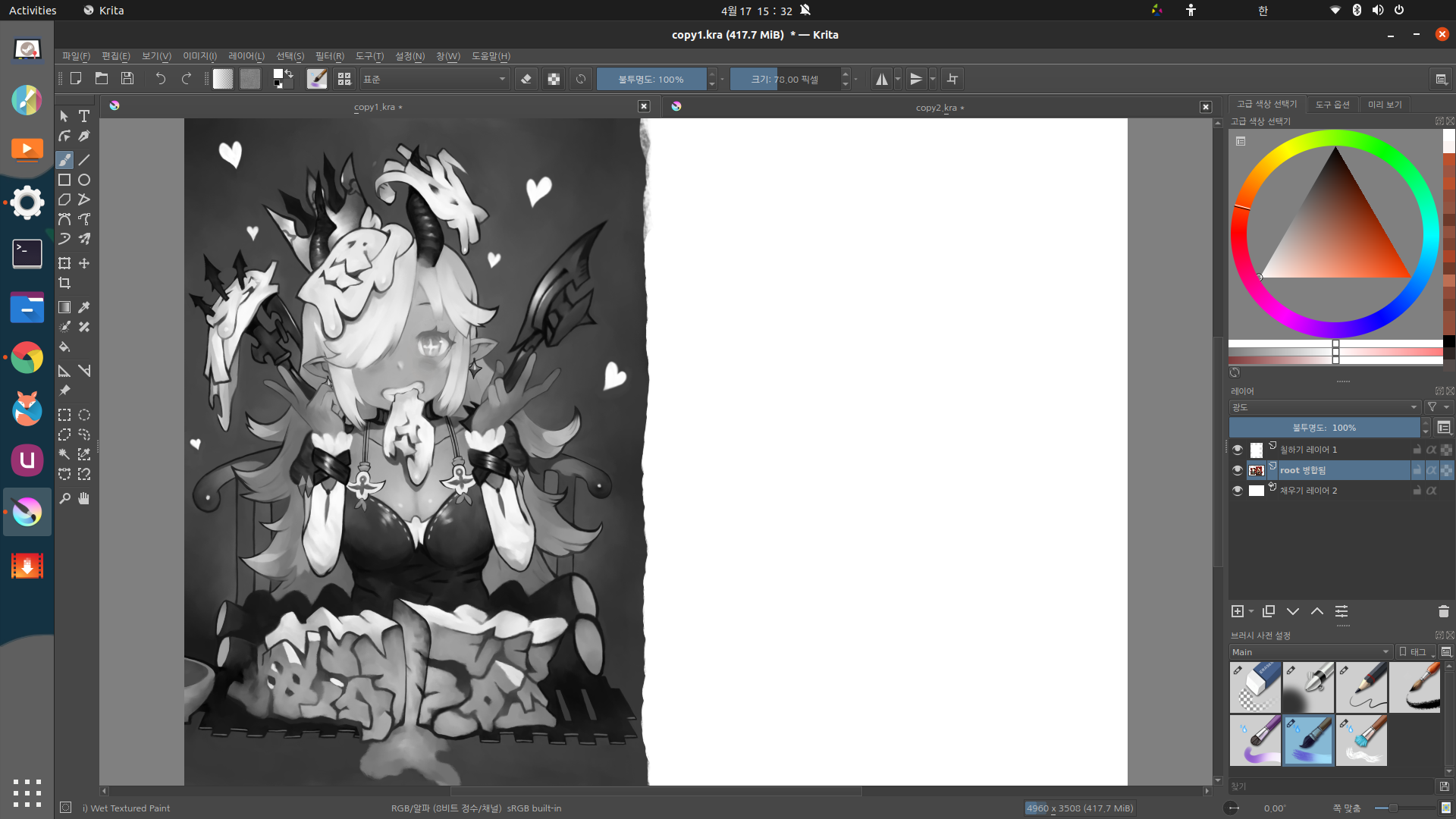
Task: Open the 쪽 맞춤 zoom dropdown
Action: 1346,808
